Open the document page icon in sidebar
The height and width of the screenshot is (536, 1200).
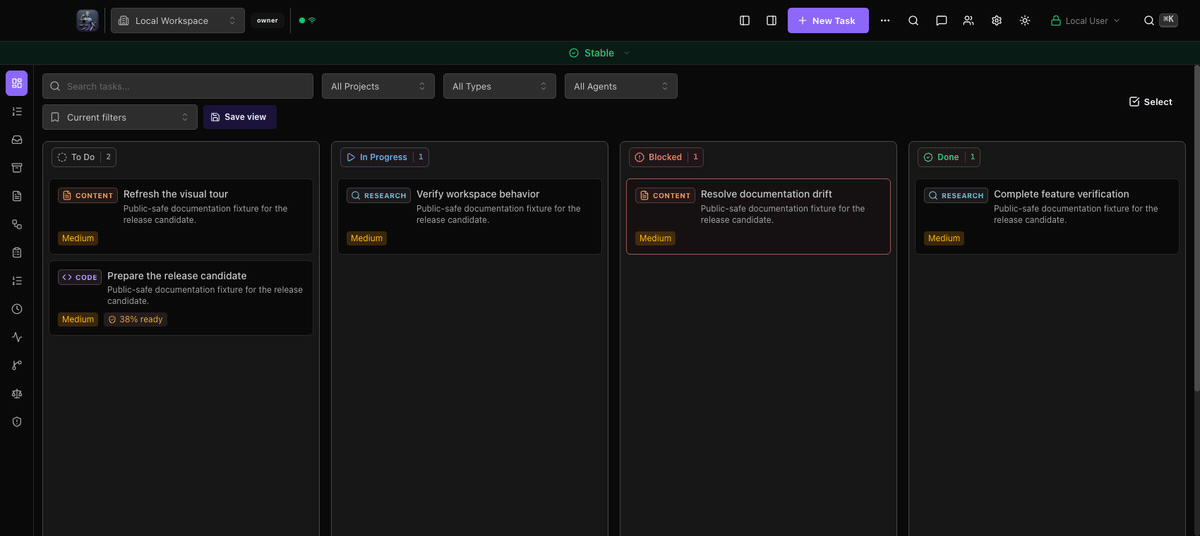tap(17, 196)
